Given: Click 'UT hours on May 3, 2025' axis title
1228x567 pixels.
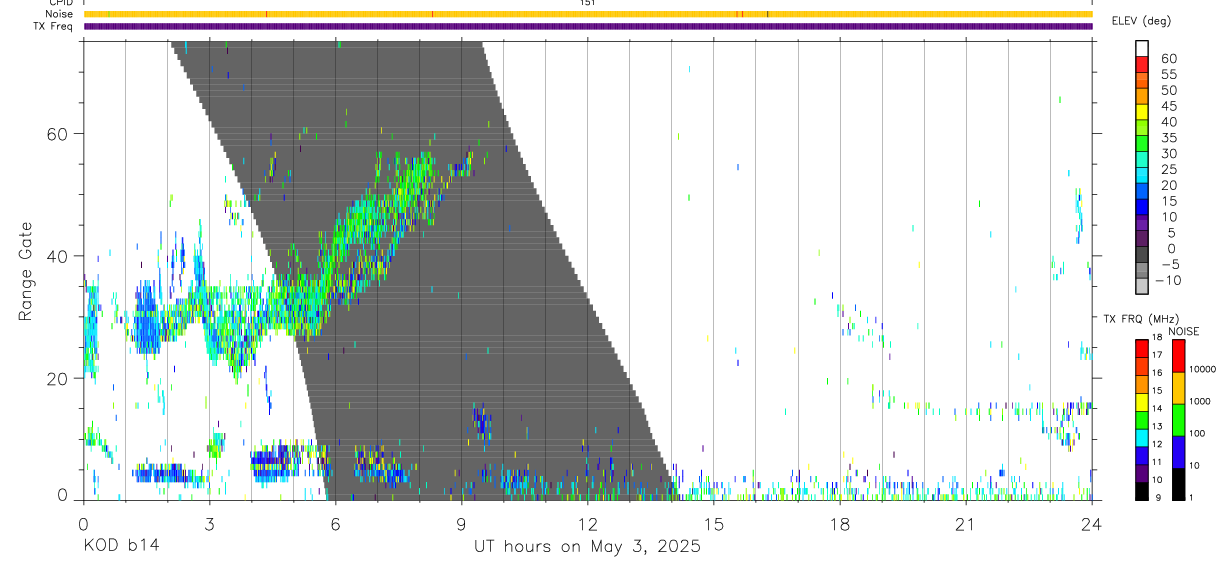Looking at the screenshot, I should pos(587,547).
